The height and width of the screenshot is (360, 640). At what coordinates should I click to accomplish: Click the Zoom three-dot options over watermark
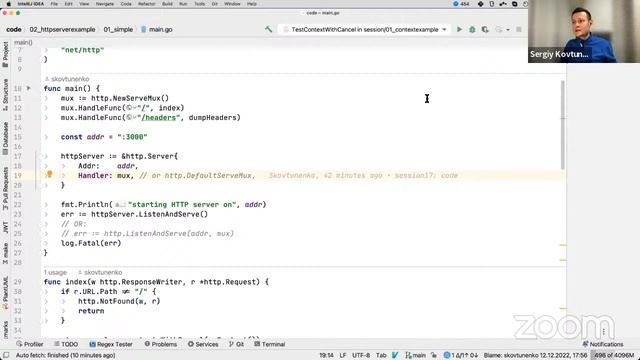[x=603, y=332]
